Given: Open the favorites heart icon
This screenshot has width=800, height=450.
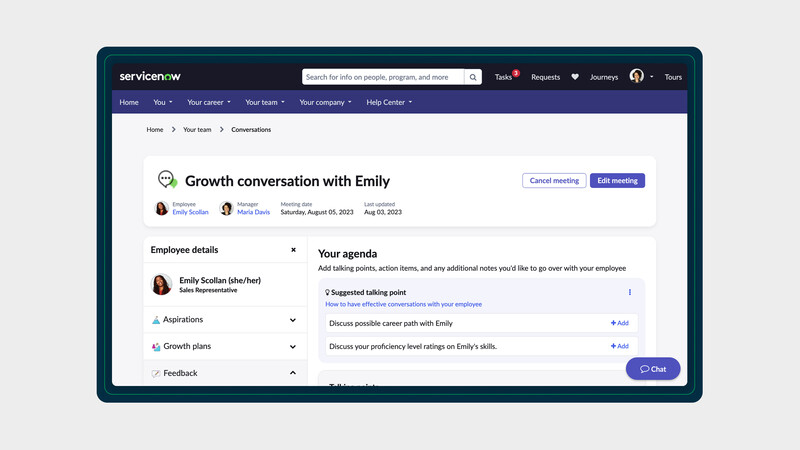Looking at the screenshot, I should 575,77.
